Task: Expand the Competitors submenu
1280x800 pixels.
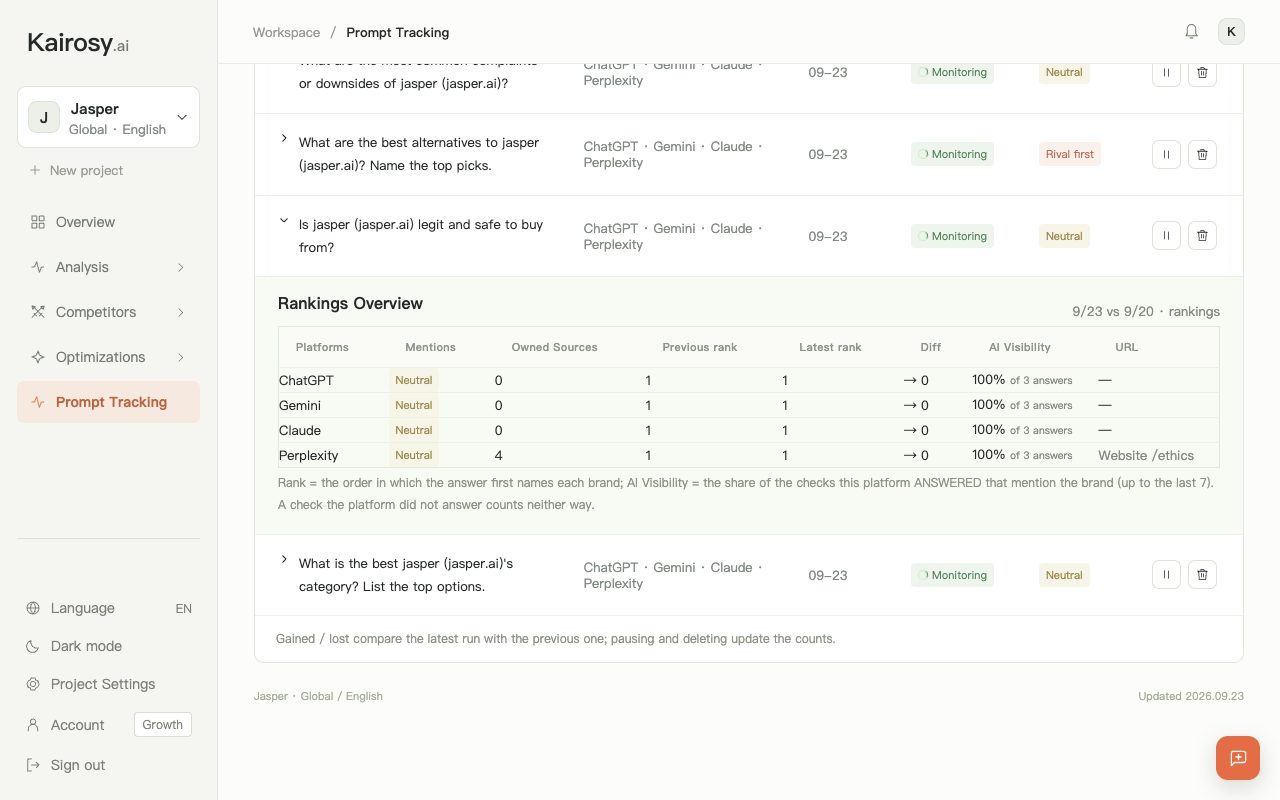Action: pos(108,312)
